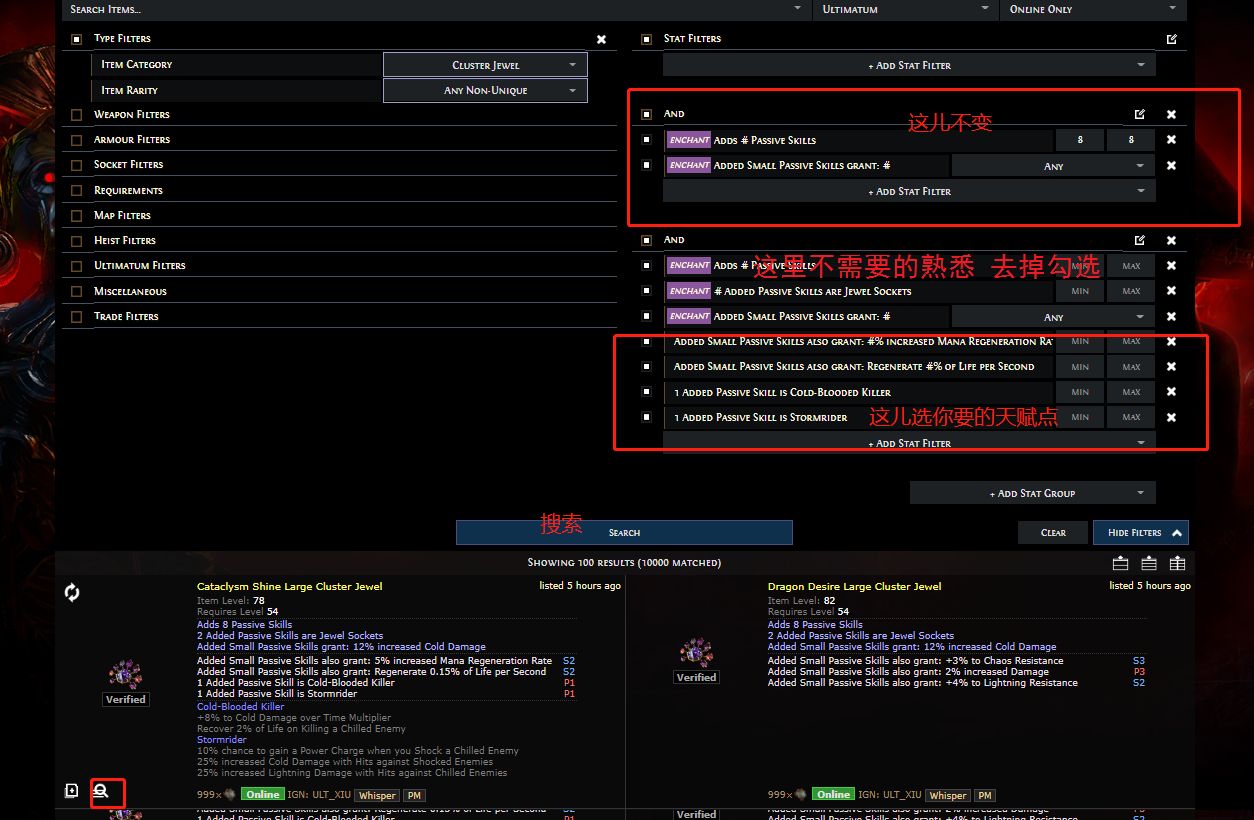This screenshot has width=1254, height=820.
Task: Click the chaos orb icon on Dragon Desire price
Action: (800, 795)
